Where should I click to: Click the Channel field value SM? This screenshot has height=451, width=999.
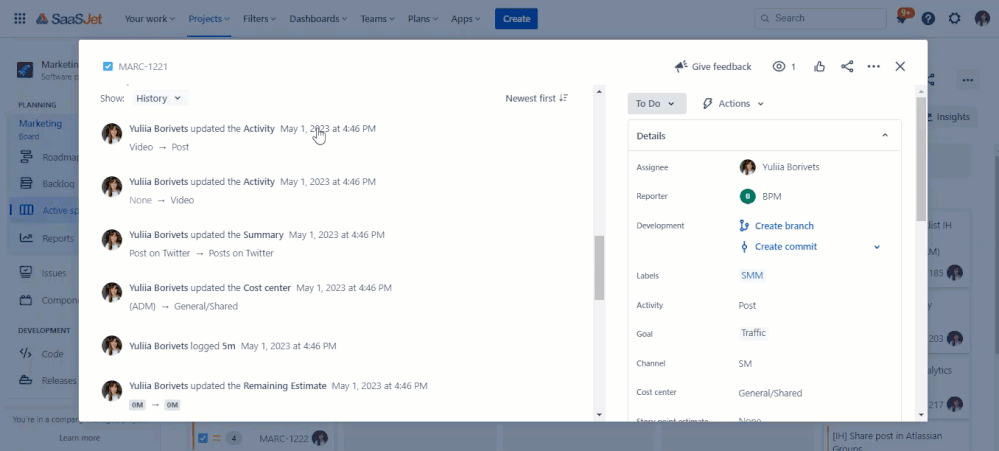[x=745, y=363]
